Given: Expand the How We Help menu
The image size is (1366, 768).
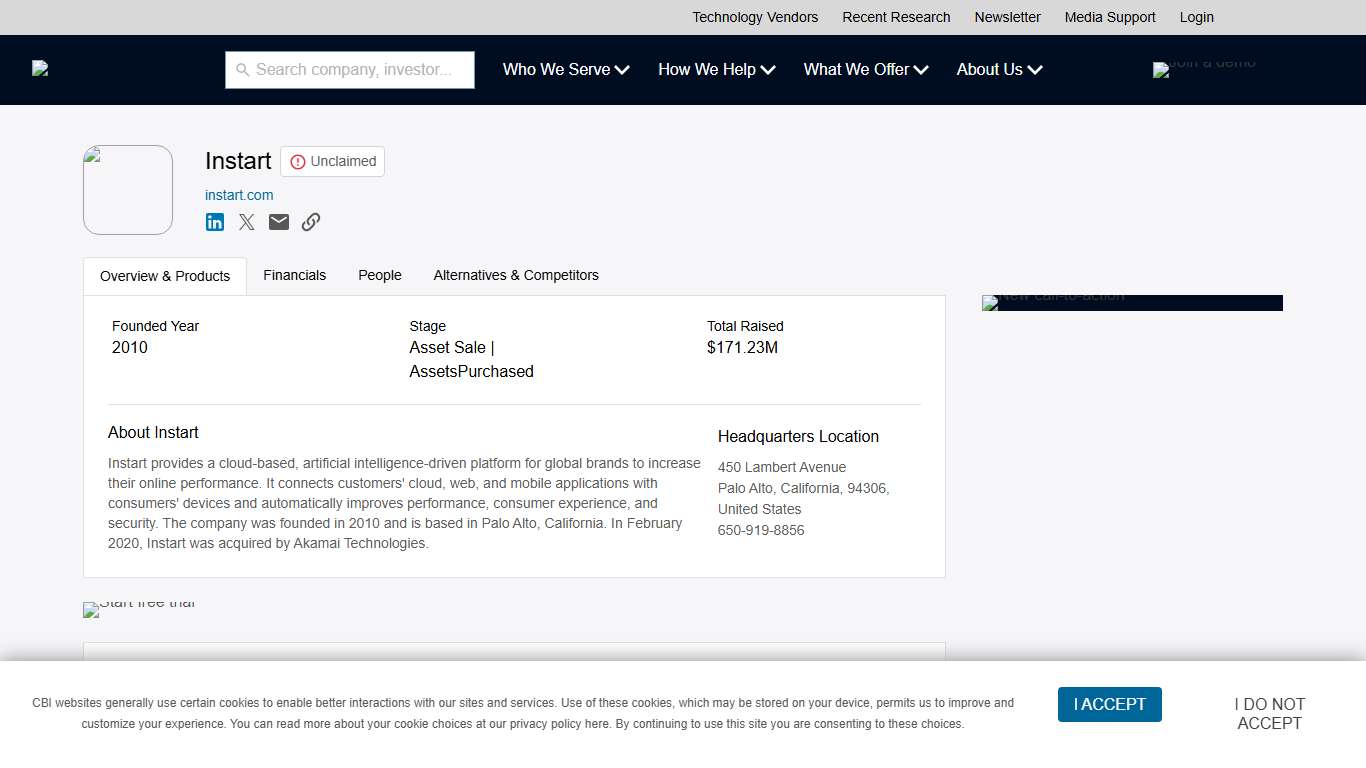Looking at the screenshot, I should 716,70.
